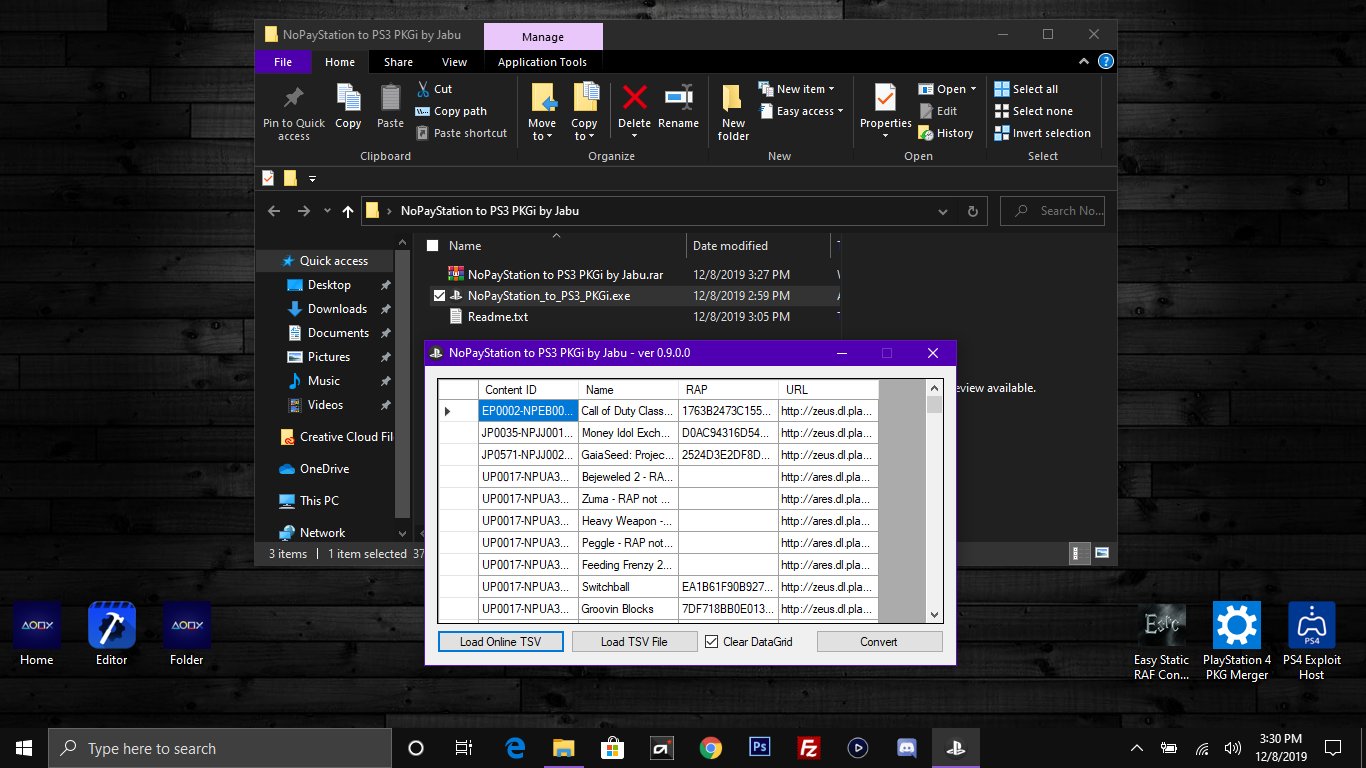Click the New folder icon
The width and height of the screenshot is (1366, 768).
733,98
